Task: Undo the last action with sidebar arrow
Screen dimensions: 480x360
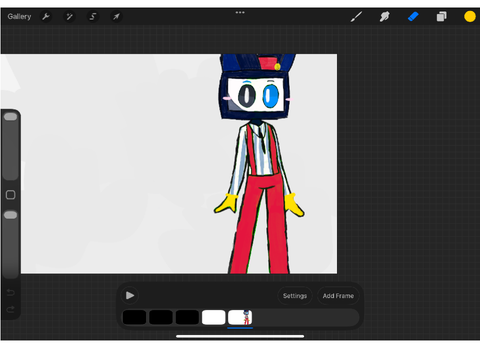Action: coord(10,293)
